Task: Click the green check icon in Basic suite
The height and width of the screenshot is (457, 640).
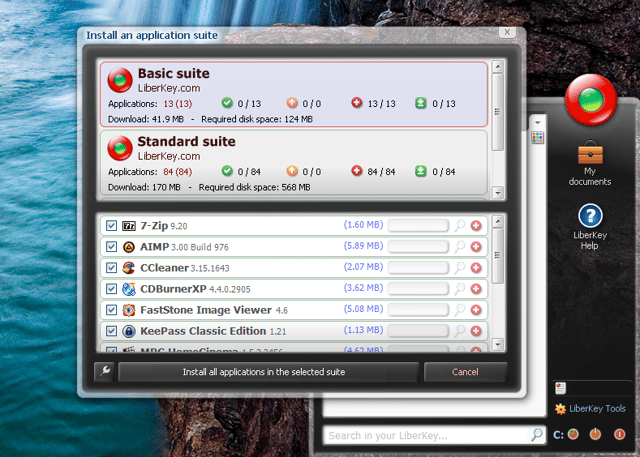Action: pos(227,103)
